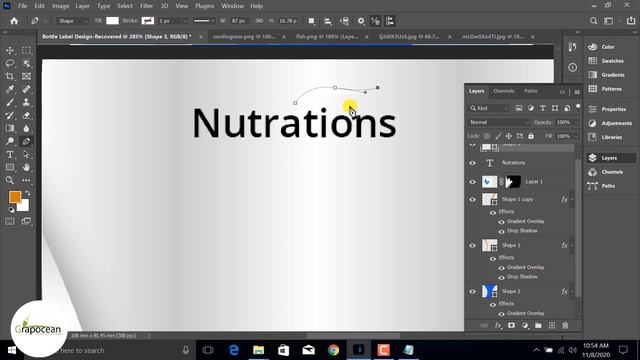Open the layer Opacity dropdown
Image resolution: width=640 pixels, height=360 pixels.
pyautogui.click(x=576, y=122)
